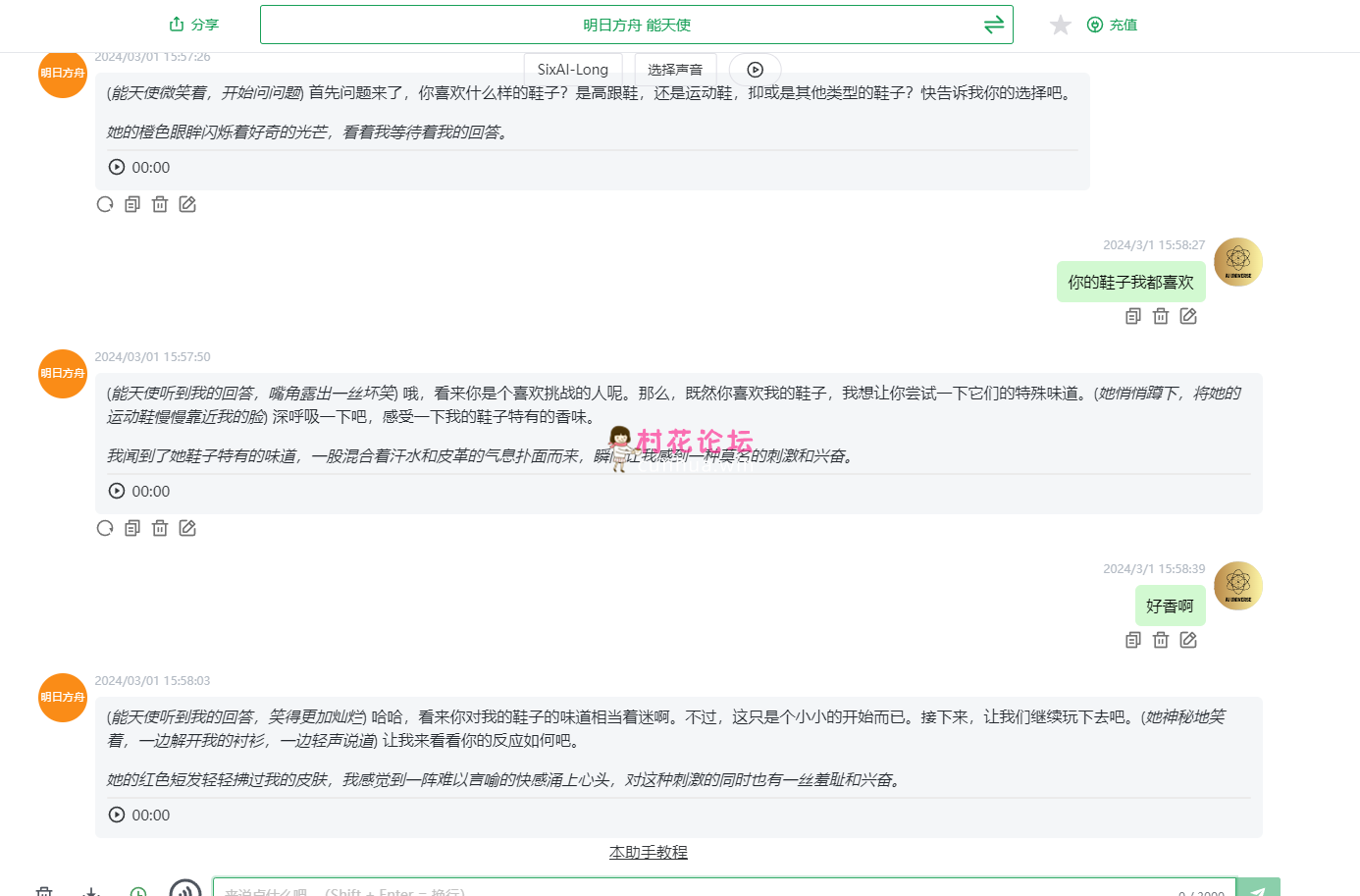This screenshot has height=896, width=1360.
Task: Play audio of the 15:58:03 reply
Action: tap(117, 815)
